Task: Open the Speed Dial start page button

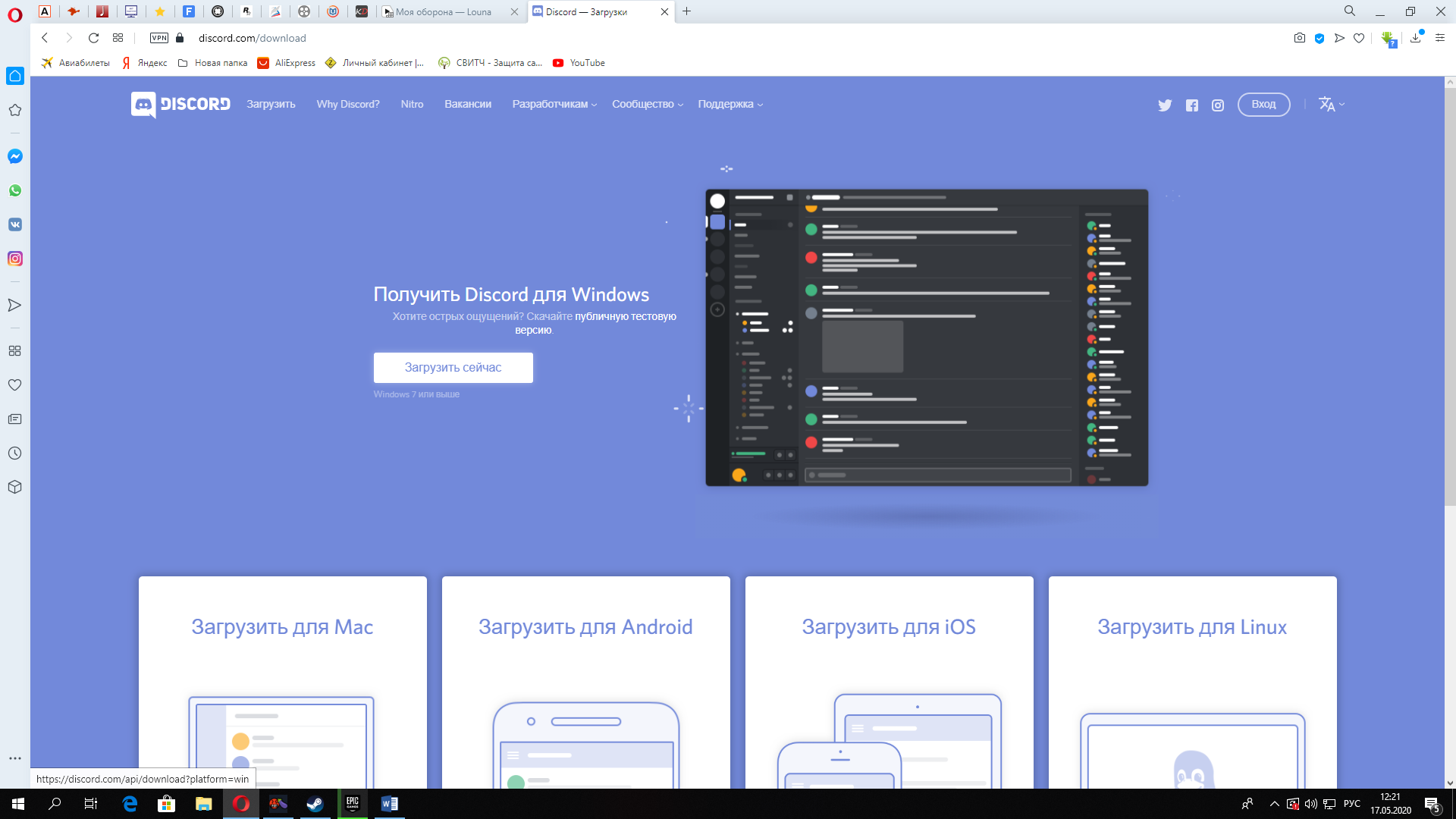Action: coord(118,38)
